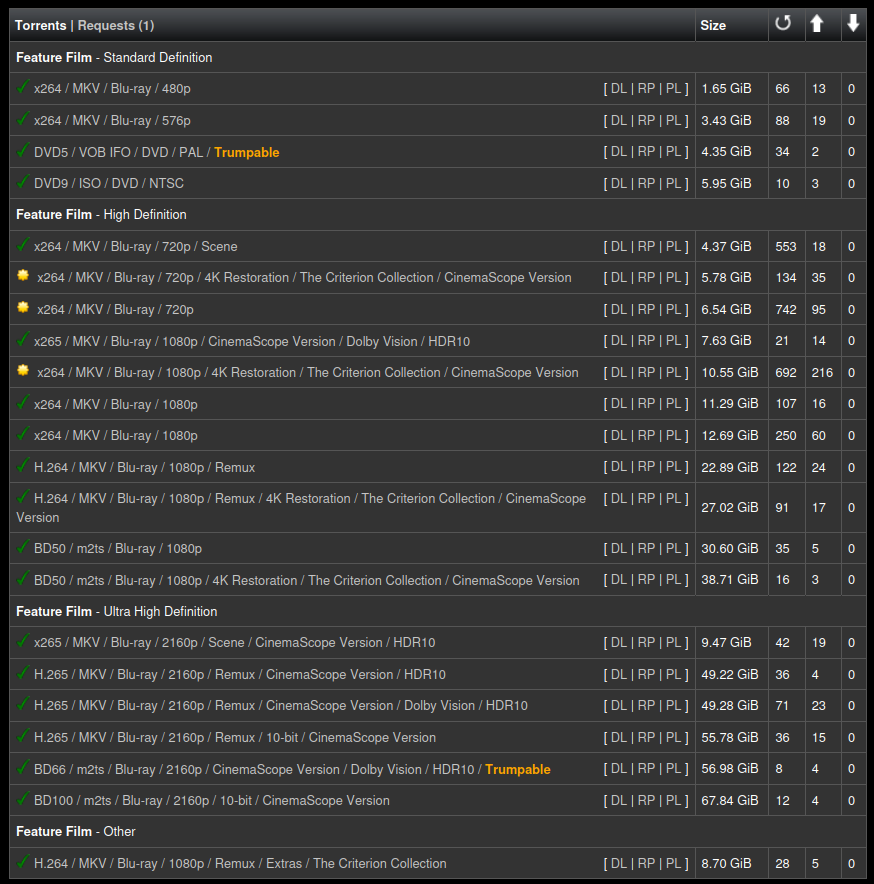Viewport: 874px width, 884px height.
Task: Click the checkmark beside the 55.78 GiB Remux
Action: pos(23,736)
